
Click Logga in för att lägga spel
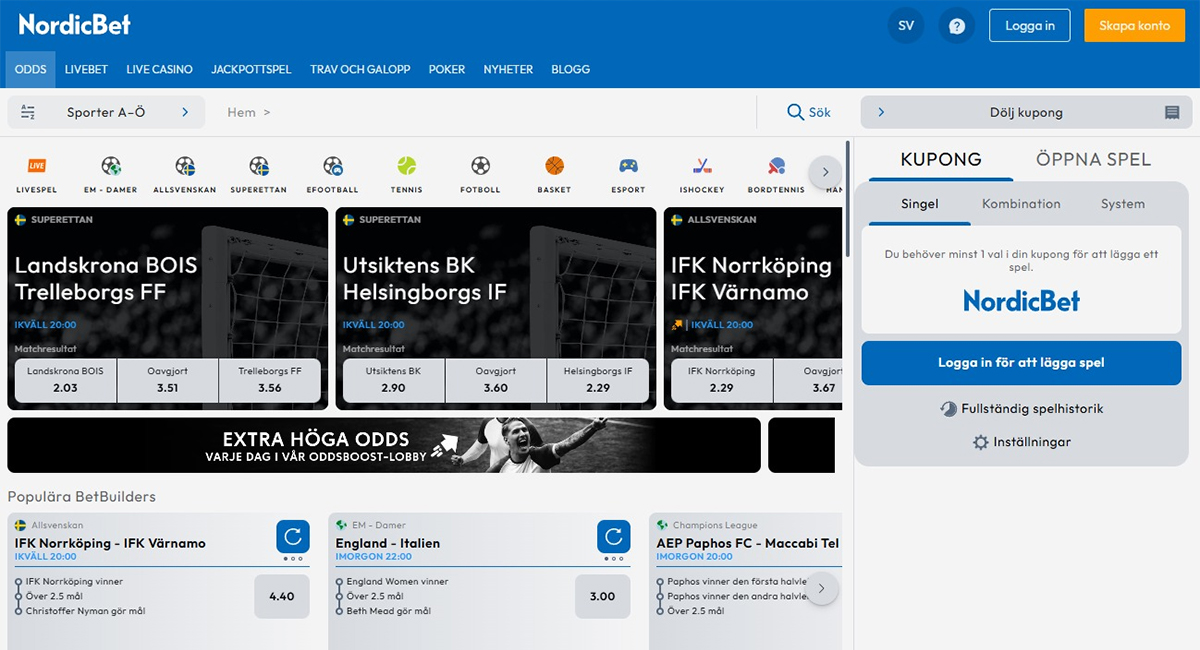[1021, 363]
